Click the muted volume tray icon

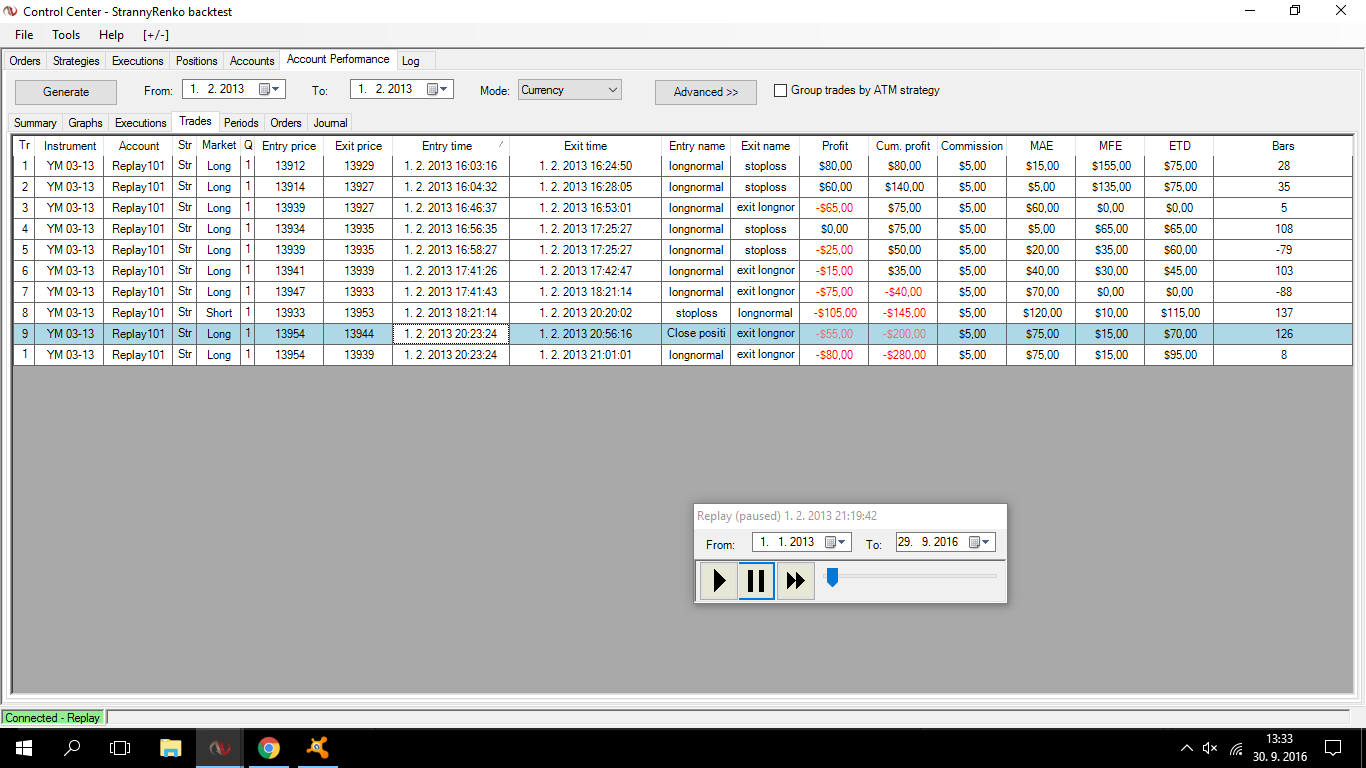click(1211, 748)
